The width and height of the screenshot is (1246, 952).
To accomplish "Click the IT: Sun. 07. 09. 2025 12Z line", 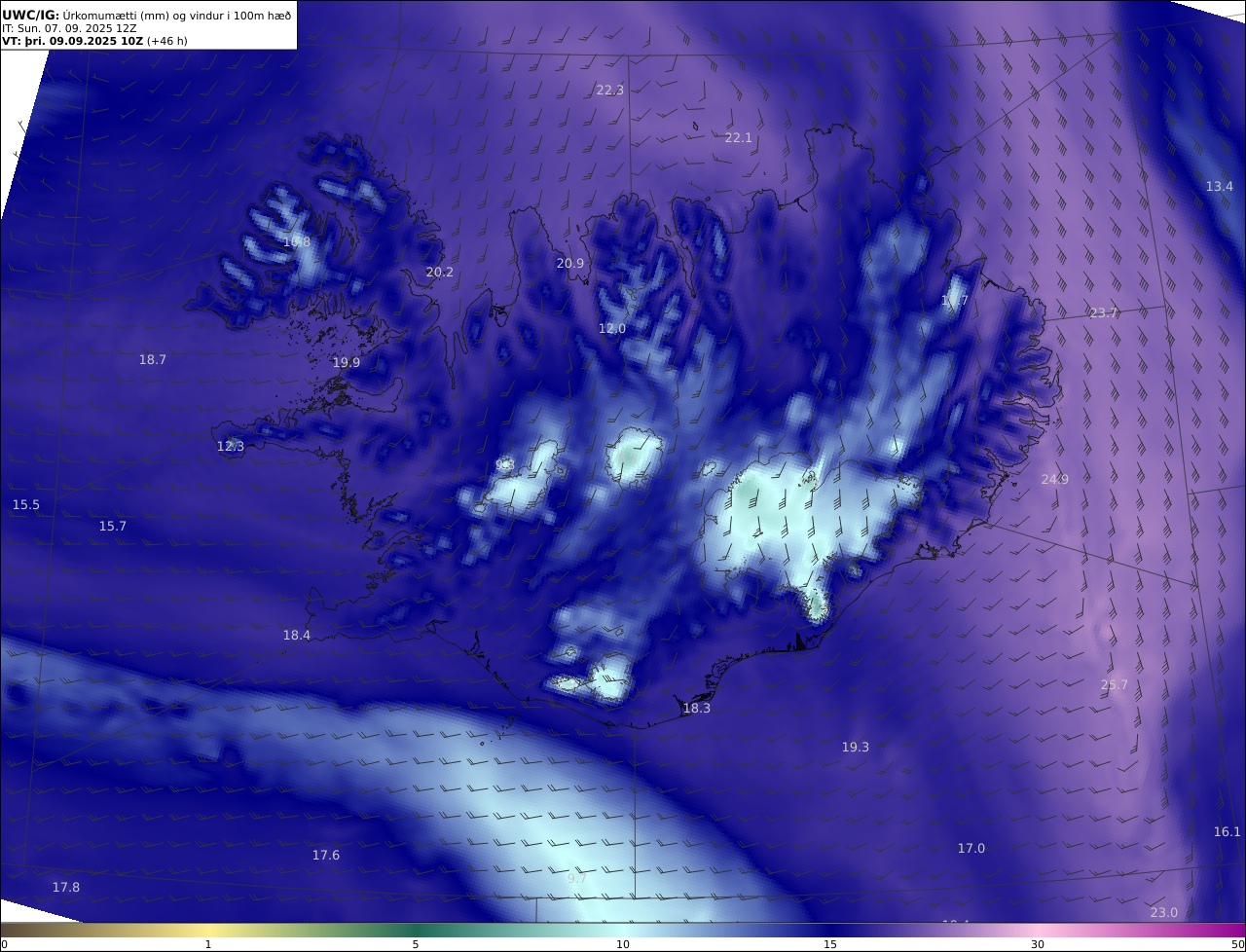I will click(x=69, y=28).
